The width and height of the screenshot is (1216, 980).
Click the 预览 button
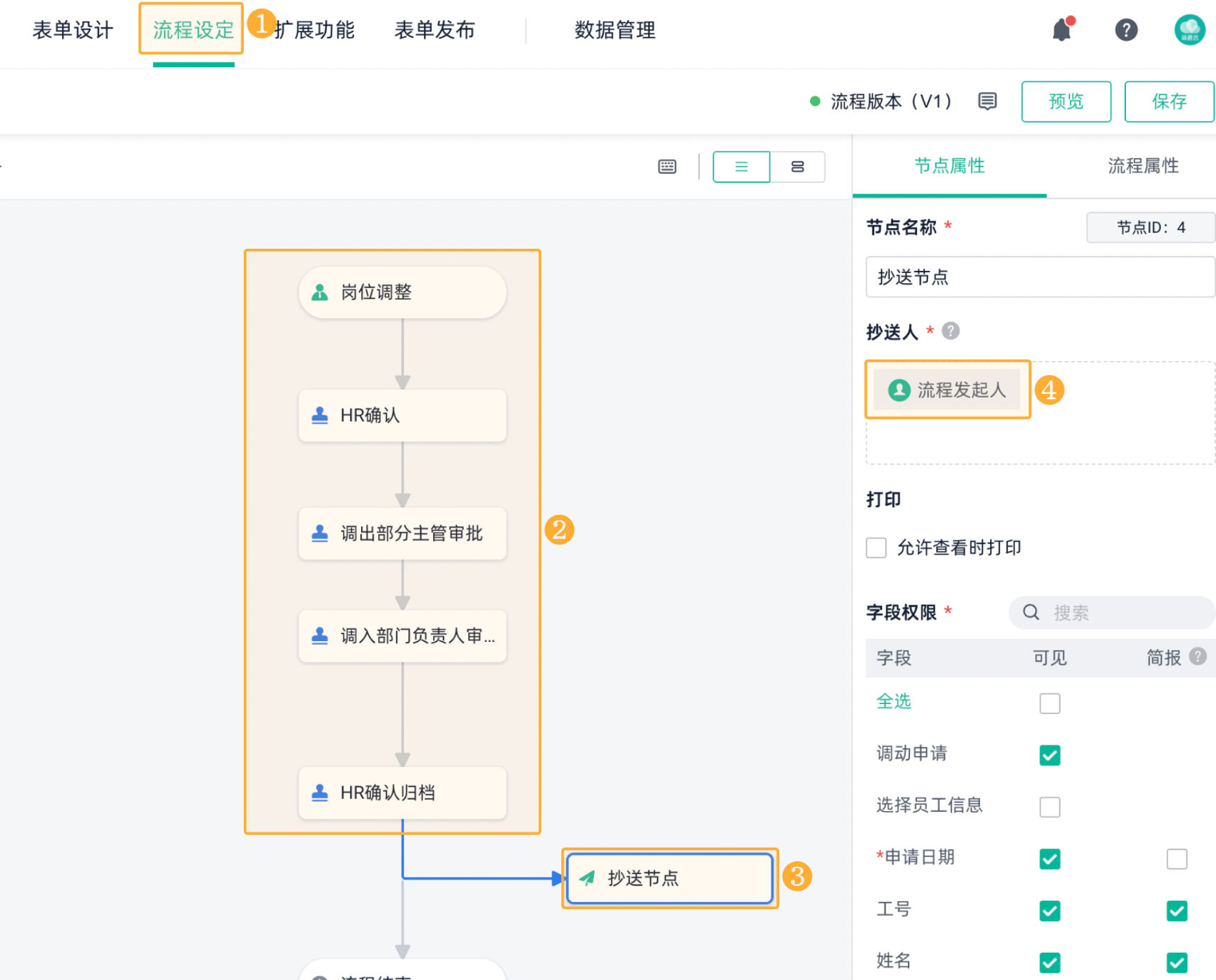[1066, 102]
